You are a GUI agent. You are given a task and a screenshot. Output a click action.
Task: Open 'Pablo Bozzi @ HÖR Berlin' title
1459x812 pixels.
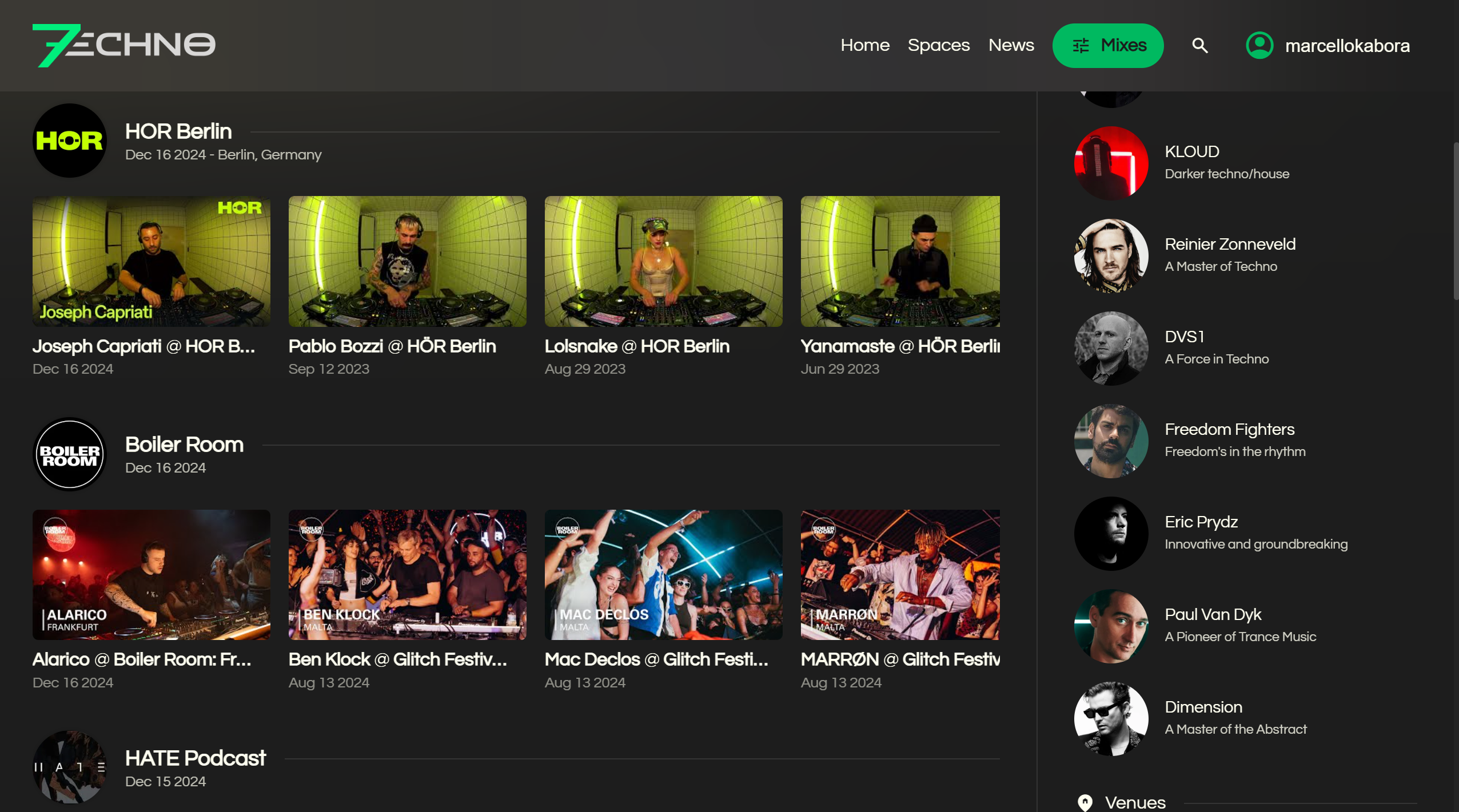coord(392,346)
